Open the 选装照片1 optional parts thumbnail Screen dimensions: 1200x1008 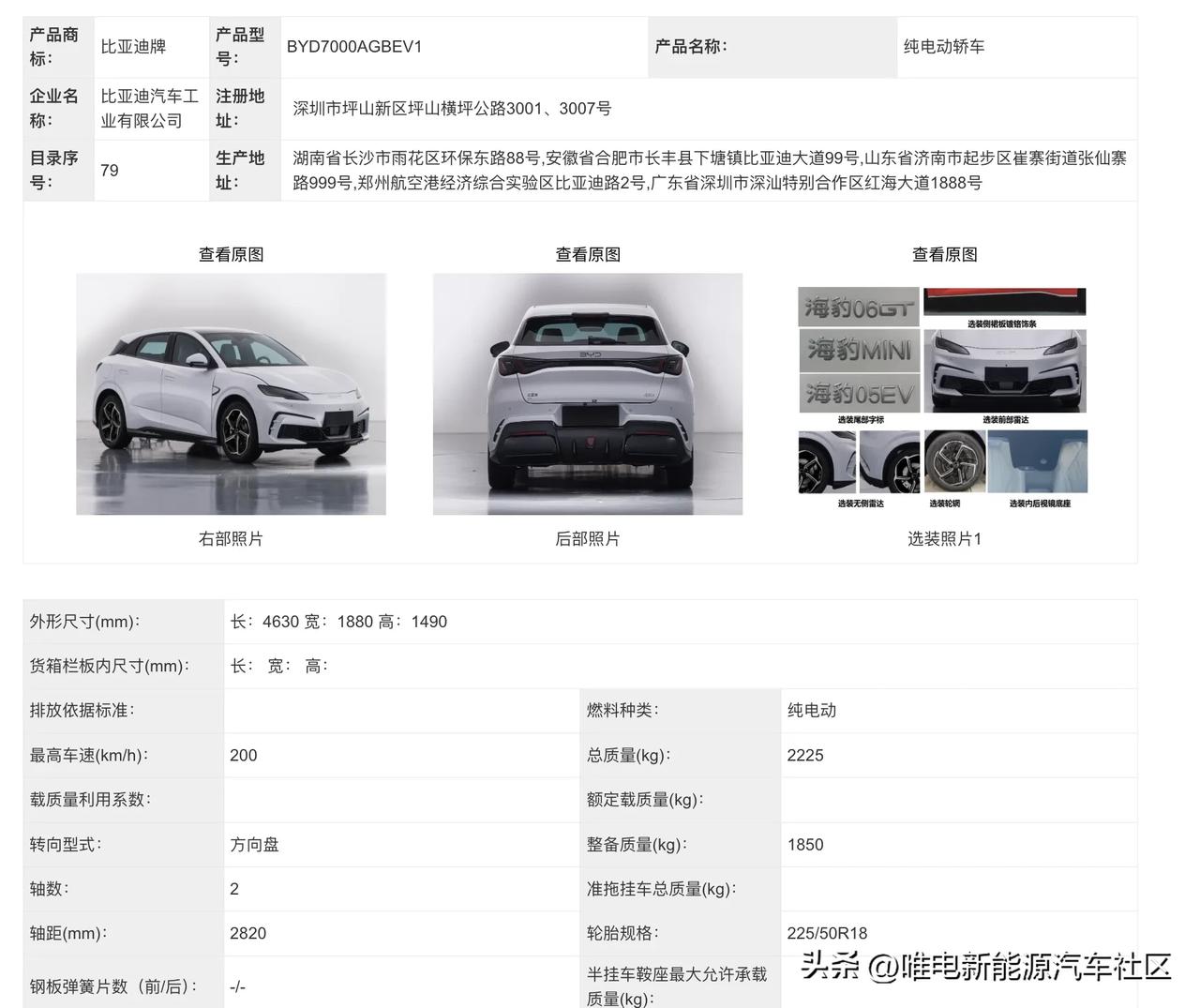coord(943,398)
